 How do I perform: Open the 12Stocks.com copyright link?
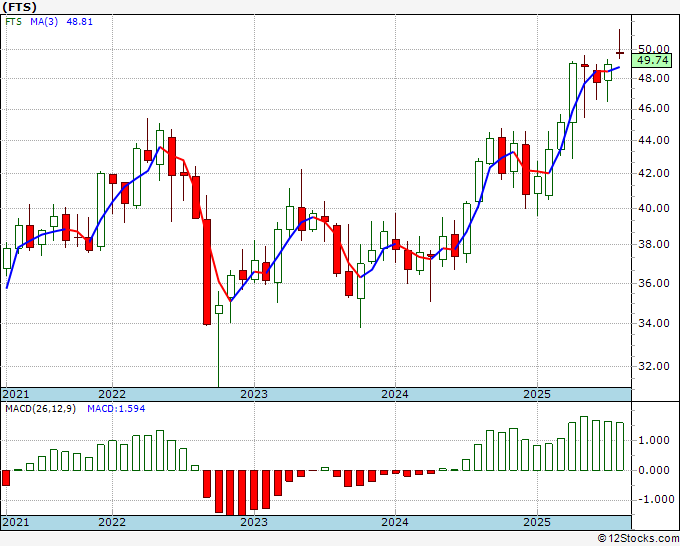pos(638,539)
